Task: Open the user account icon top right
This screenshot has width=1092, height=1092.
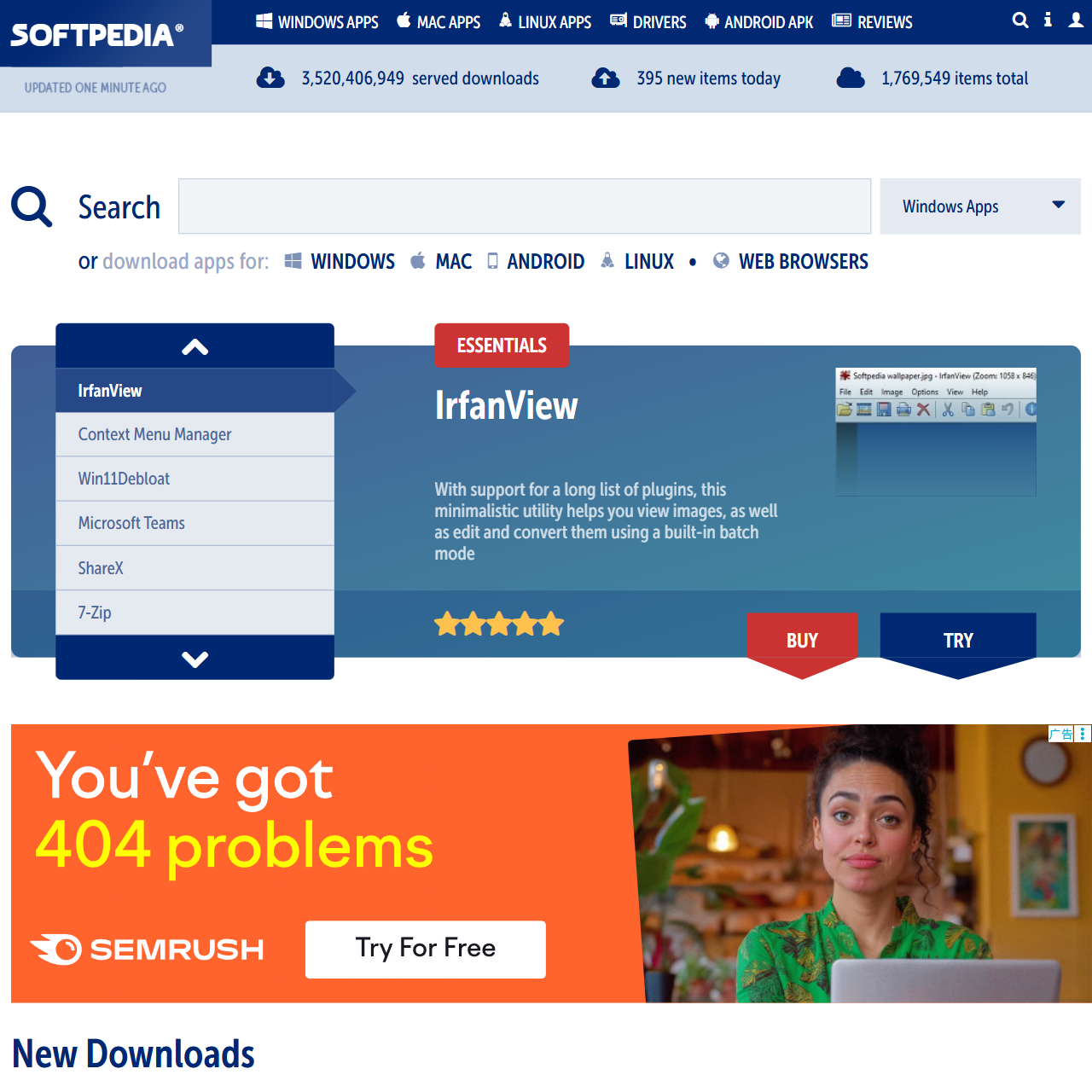Action: coord(1076,20)
